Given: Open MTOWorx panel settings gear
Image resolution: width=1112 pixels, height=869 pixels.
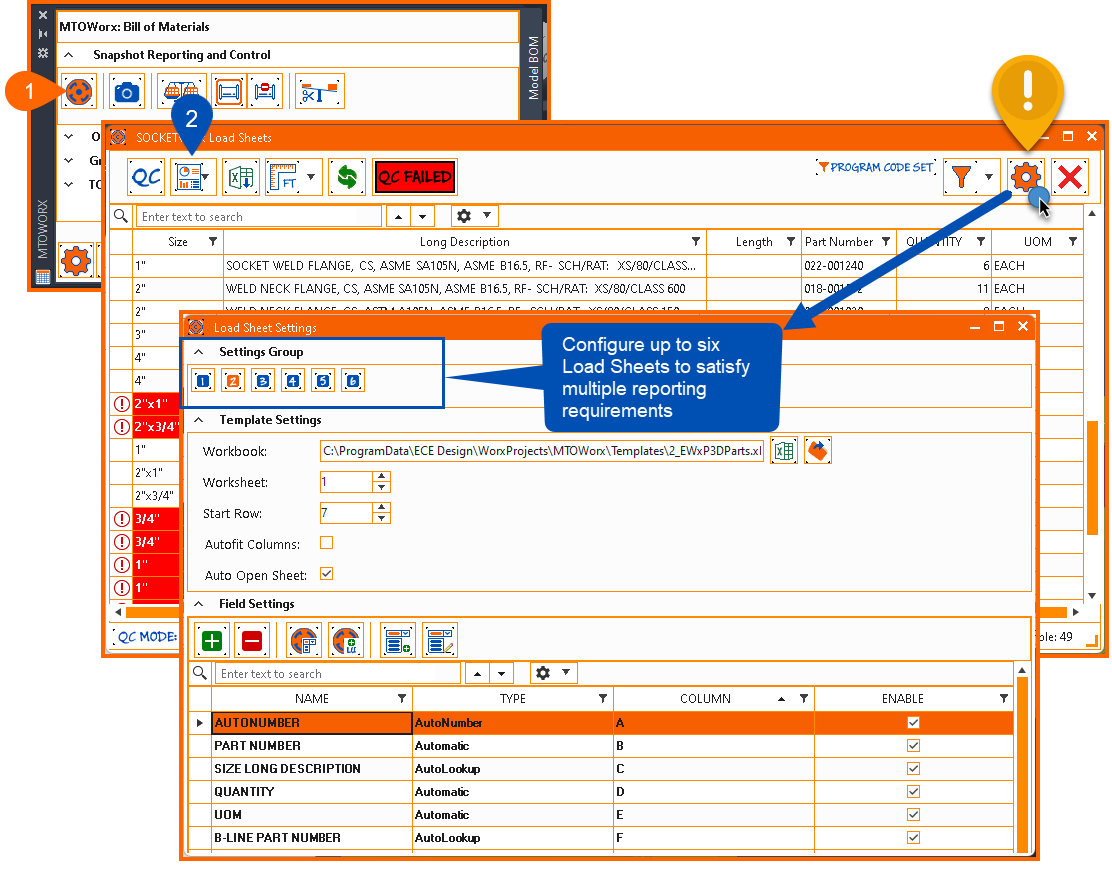Looking at the screenshot, I should (x=75, y=261).
